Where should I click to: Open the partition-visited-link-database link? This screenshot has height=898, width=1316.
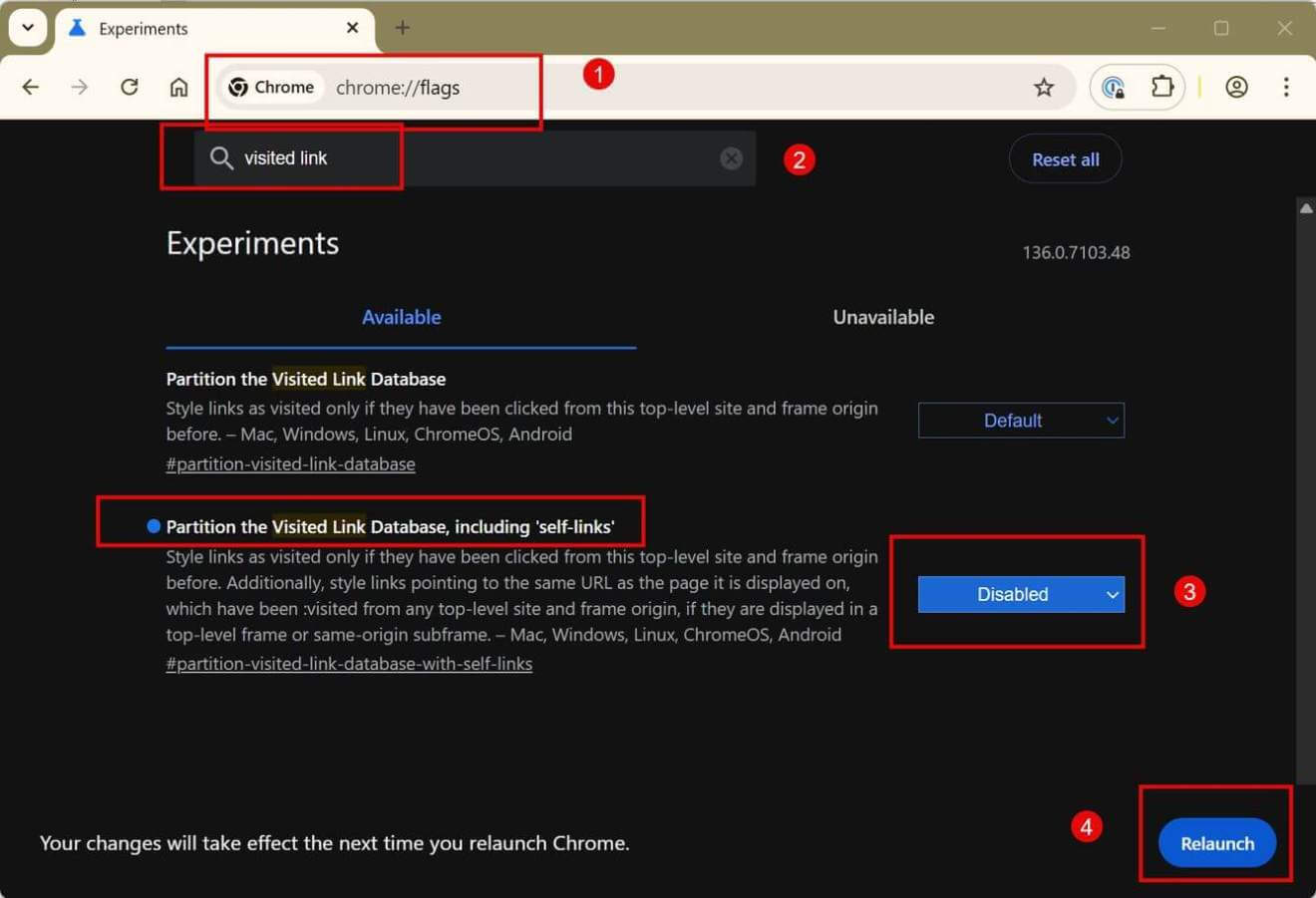290,463
